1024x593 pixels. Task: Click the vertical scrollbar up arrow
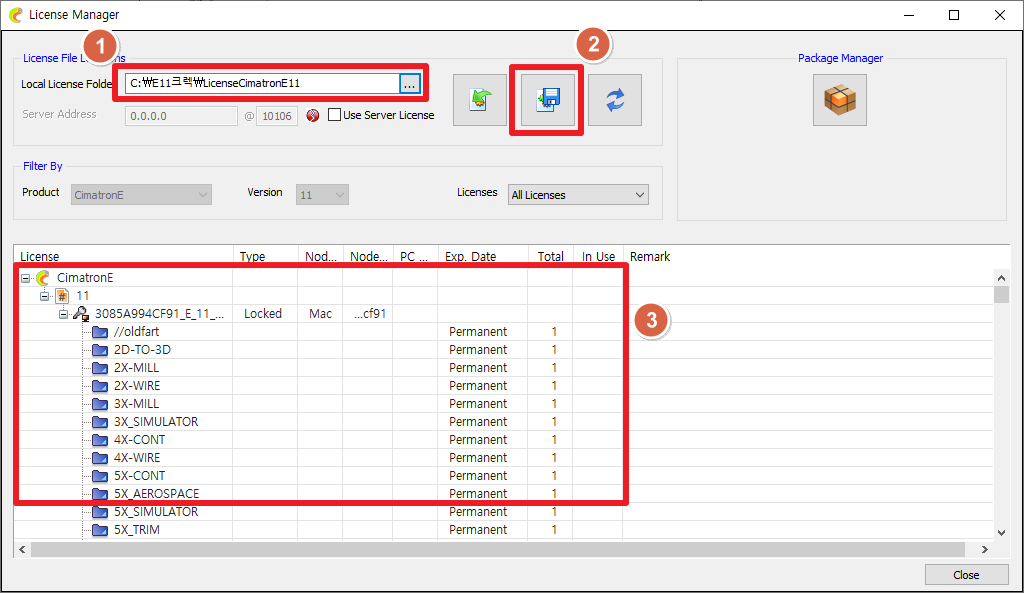pyautogui.click(x=1001, y=278)
